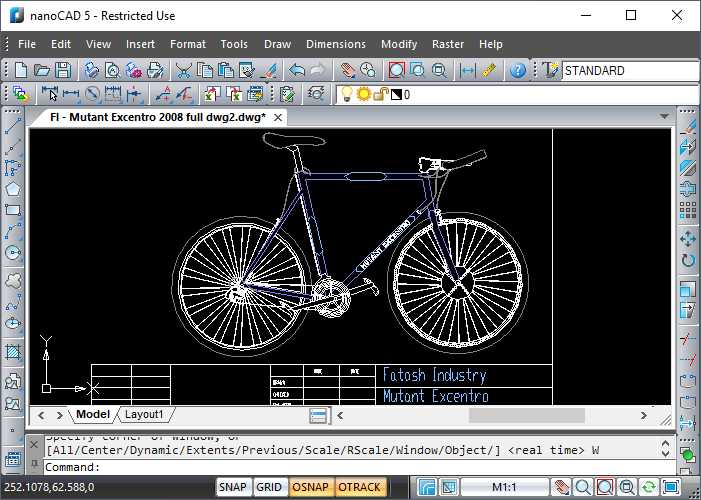Click the Match Properties brush icon
The width and height of the screenshot is (701, 500).
pos(267,70)
